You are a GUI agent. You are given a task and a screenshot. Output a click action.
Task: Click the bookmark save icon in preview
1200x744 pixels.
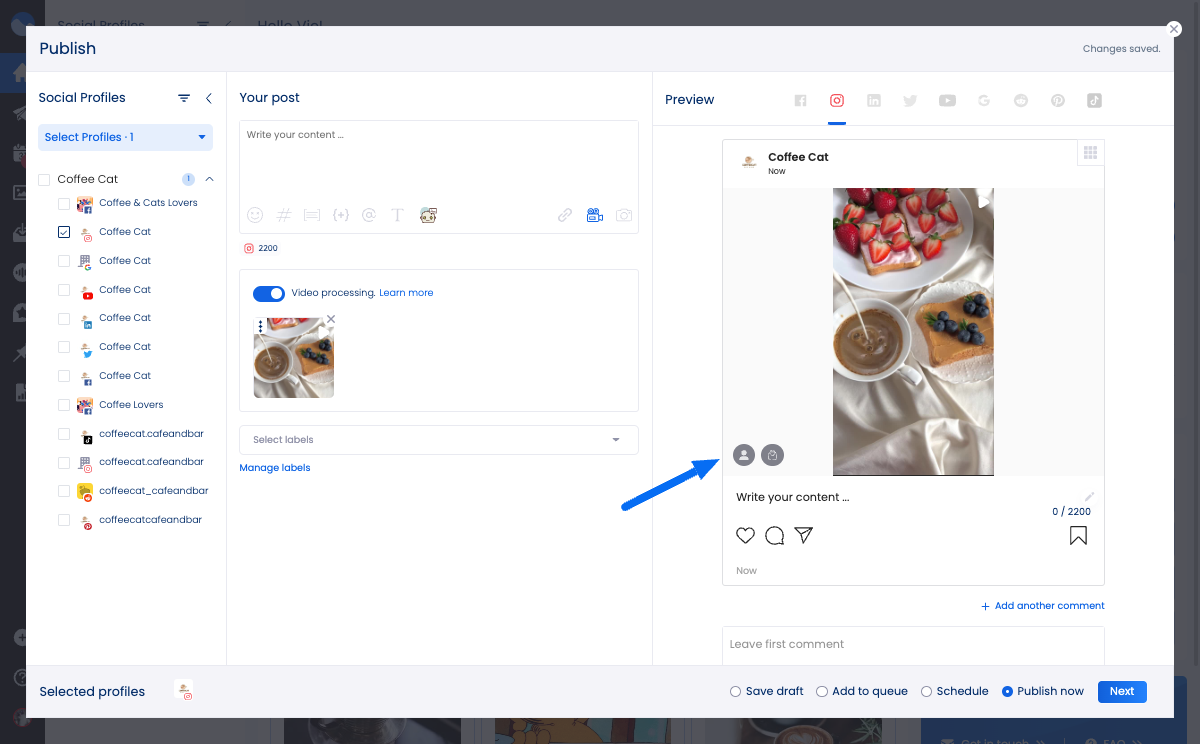(1078, 536)
